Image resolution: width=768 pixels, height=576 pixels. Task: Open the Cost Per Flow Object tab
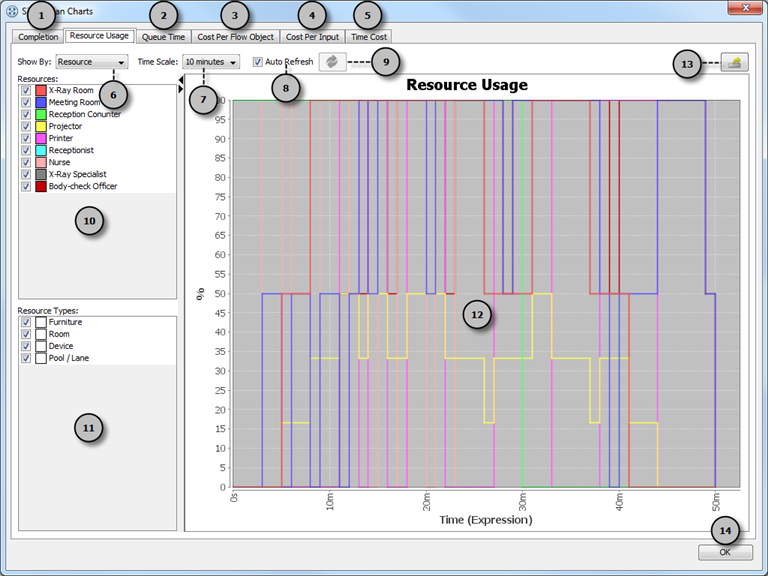coord(236,37)
